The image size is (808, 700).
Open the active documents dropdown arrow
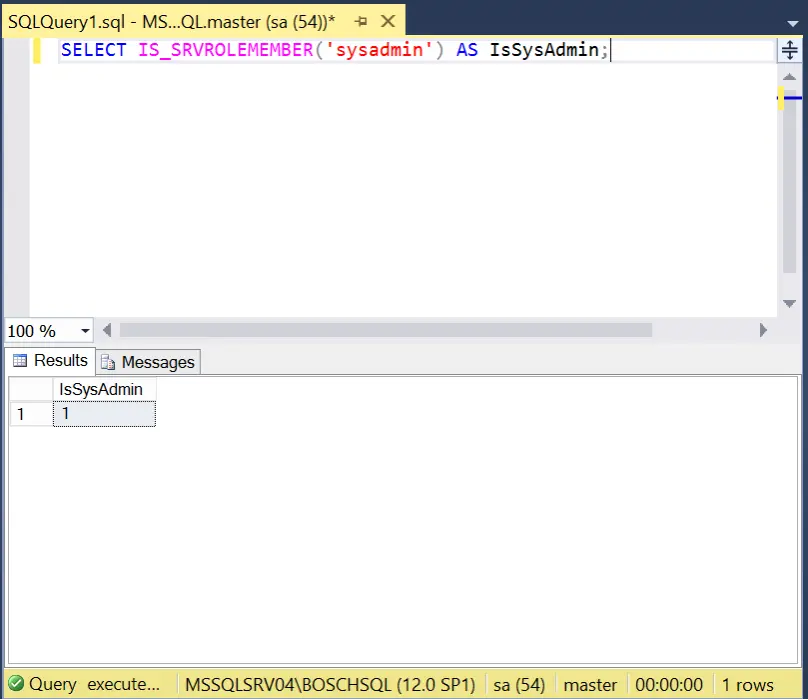point(793,24)
